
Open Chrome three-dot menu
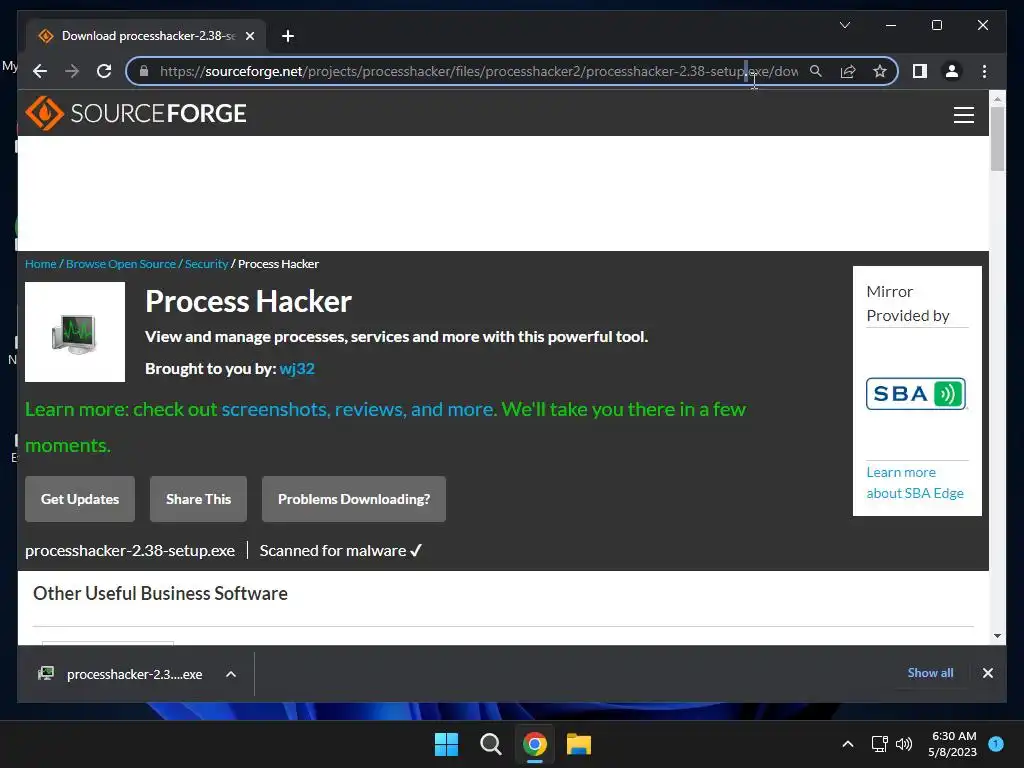pos(984,71)
